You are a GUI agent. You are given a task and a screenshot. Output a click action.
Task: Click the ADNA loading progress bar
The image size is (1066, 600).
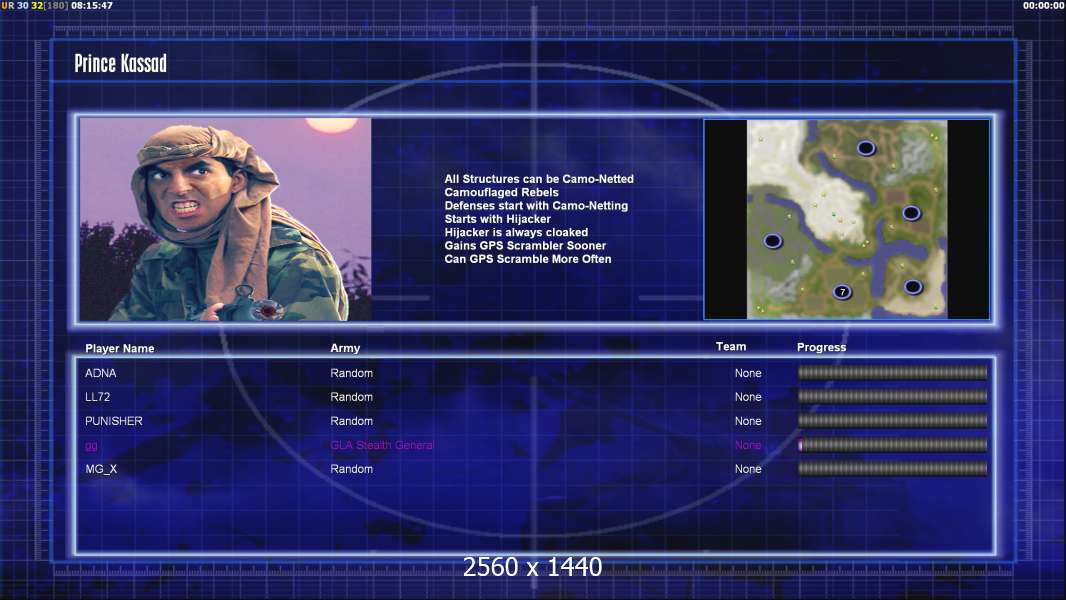coord(892,372)
